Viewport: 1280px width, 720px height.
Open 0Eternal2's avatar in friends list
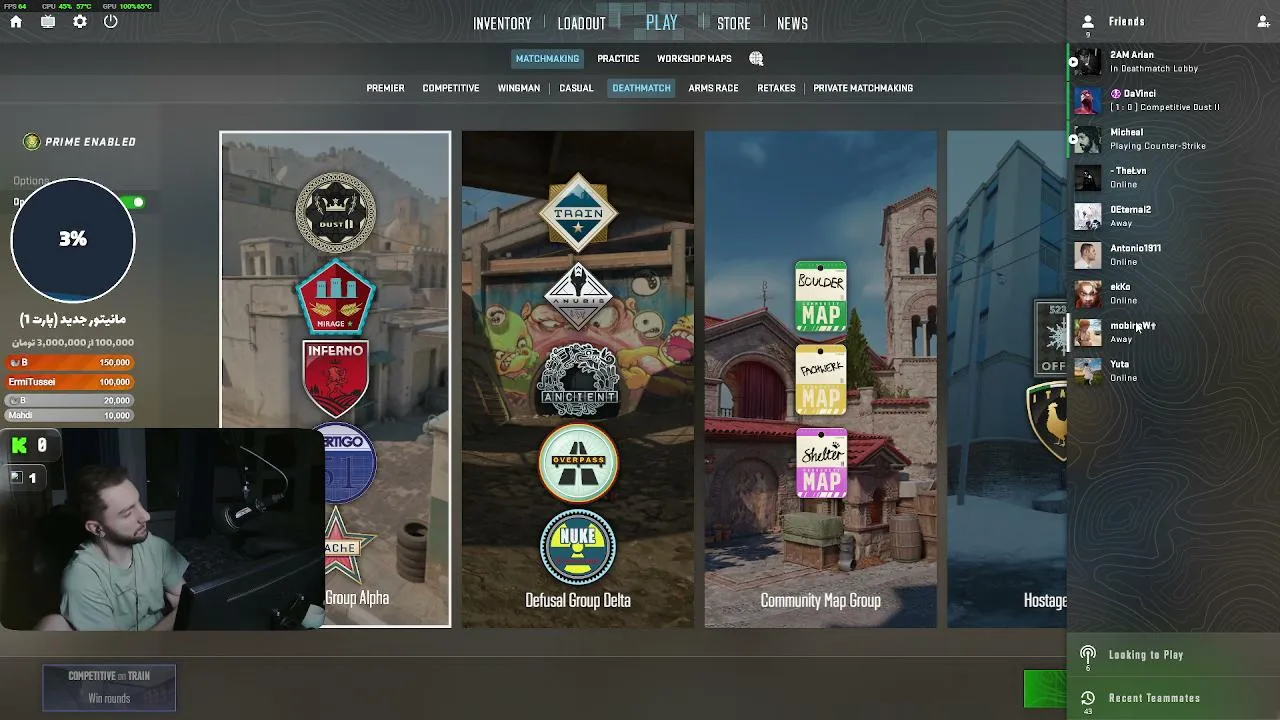click(1088, 216)
